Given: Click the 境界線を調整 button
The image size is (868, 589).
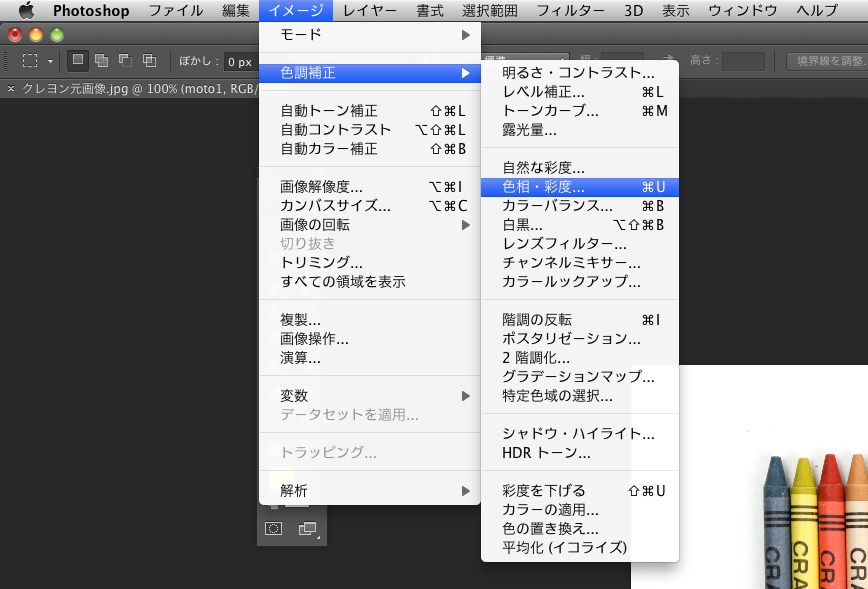Looking at the screenshot, I should click(x=828, y=61).
